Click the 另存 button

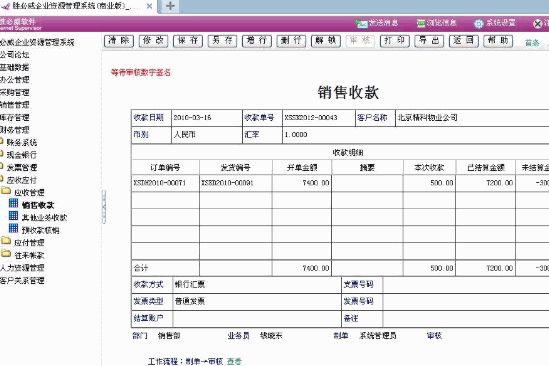222,41
